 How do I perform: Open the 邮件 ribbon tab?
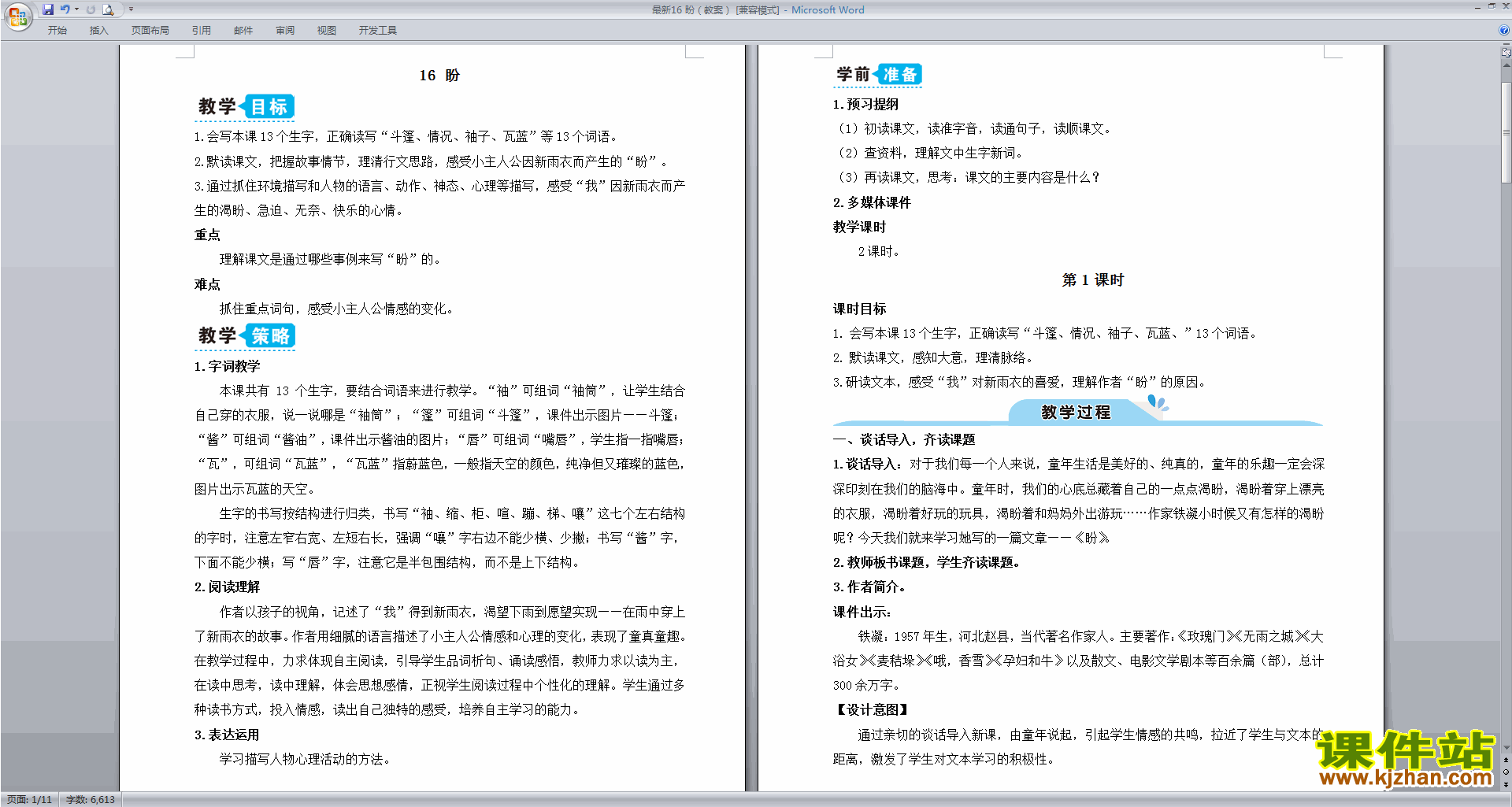click(x=243, y=31)
